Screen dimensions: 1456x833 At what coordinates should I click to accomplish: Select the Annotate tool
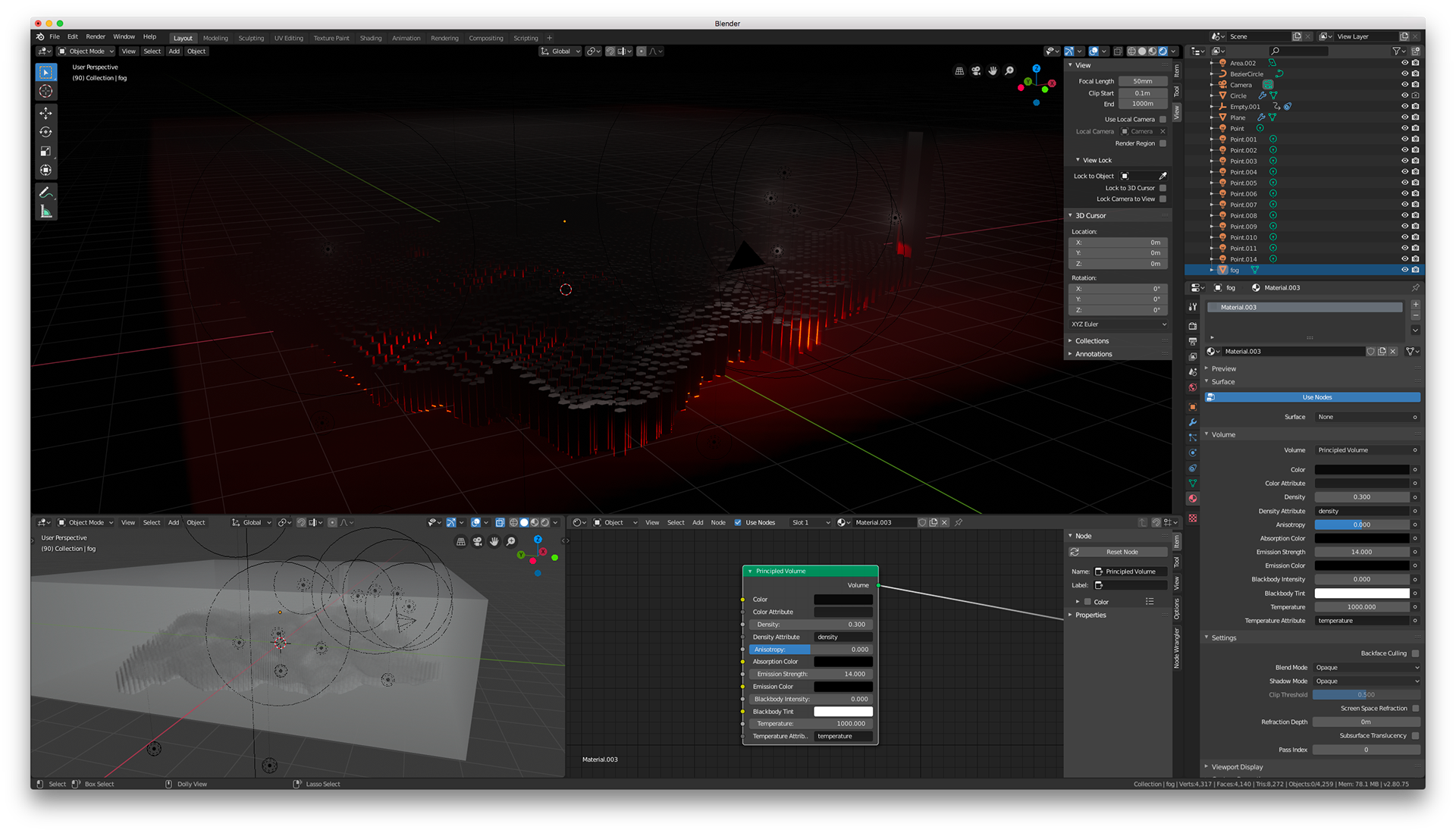(x=46, y=193)
